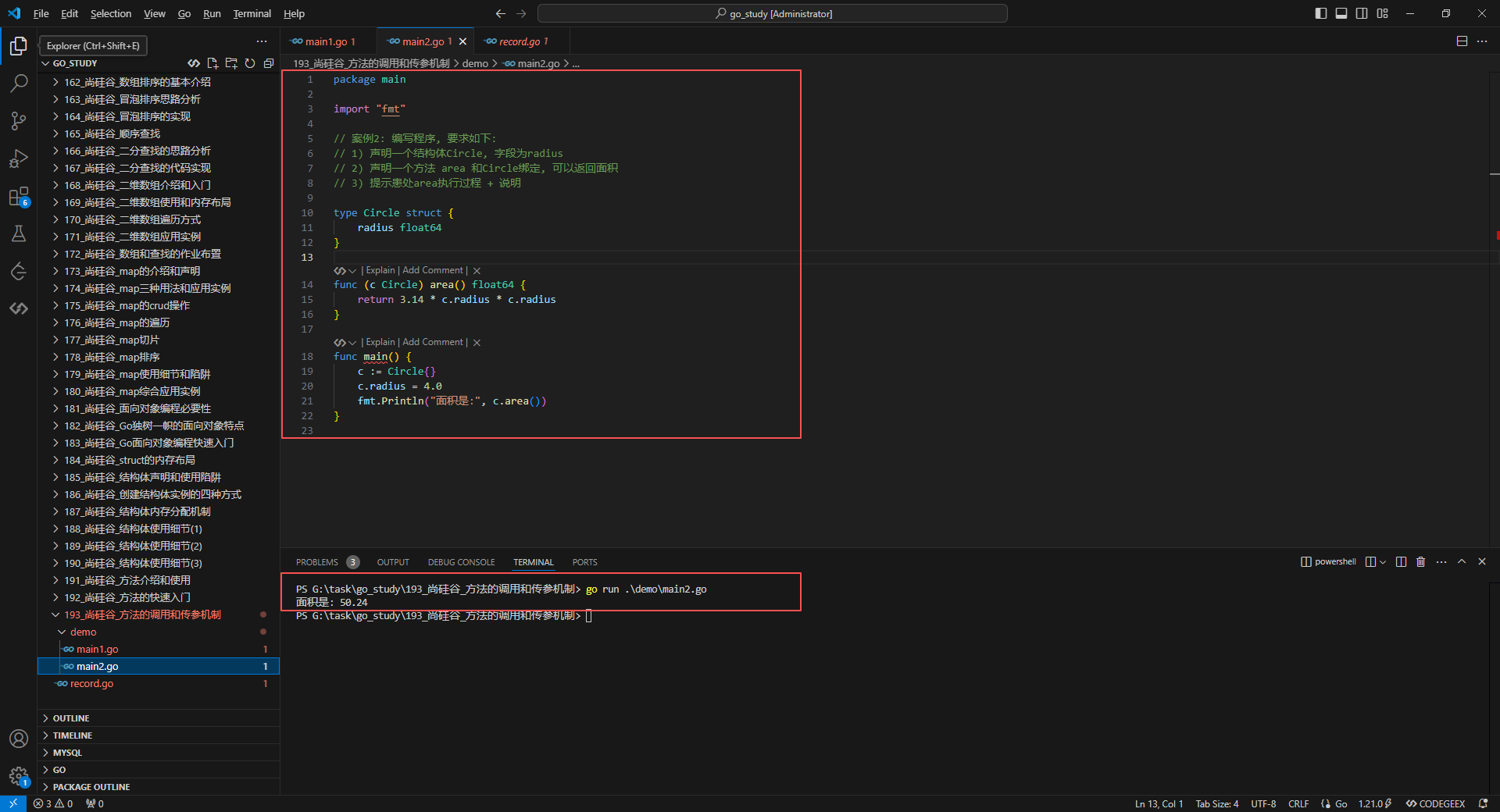The width and height of the screenshot is (1500, 812).
Task: Open the Search view in the activity bar
Action: coord(19,83)
